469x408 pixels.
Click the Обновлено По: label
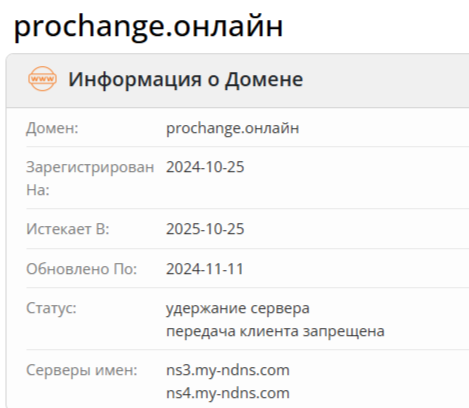point(82,269)
